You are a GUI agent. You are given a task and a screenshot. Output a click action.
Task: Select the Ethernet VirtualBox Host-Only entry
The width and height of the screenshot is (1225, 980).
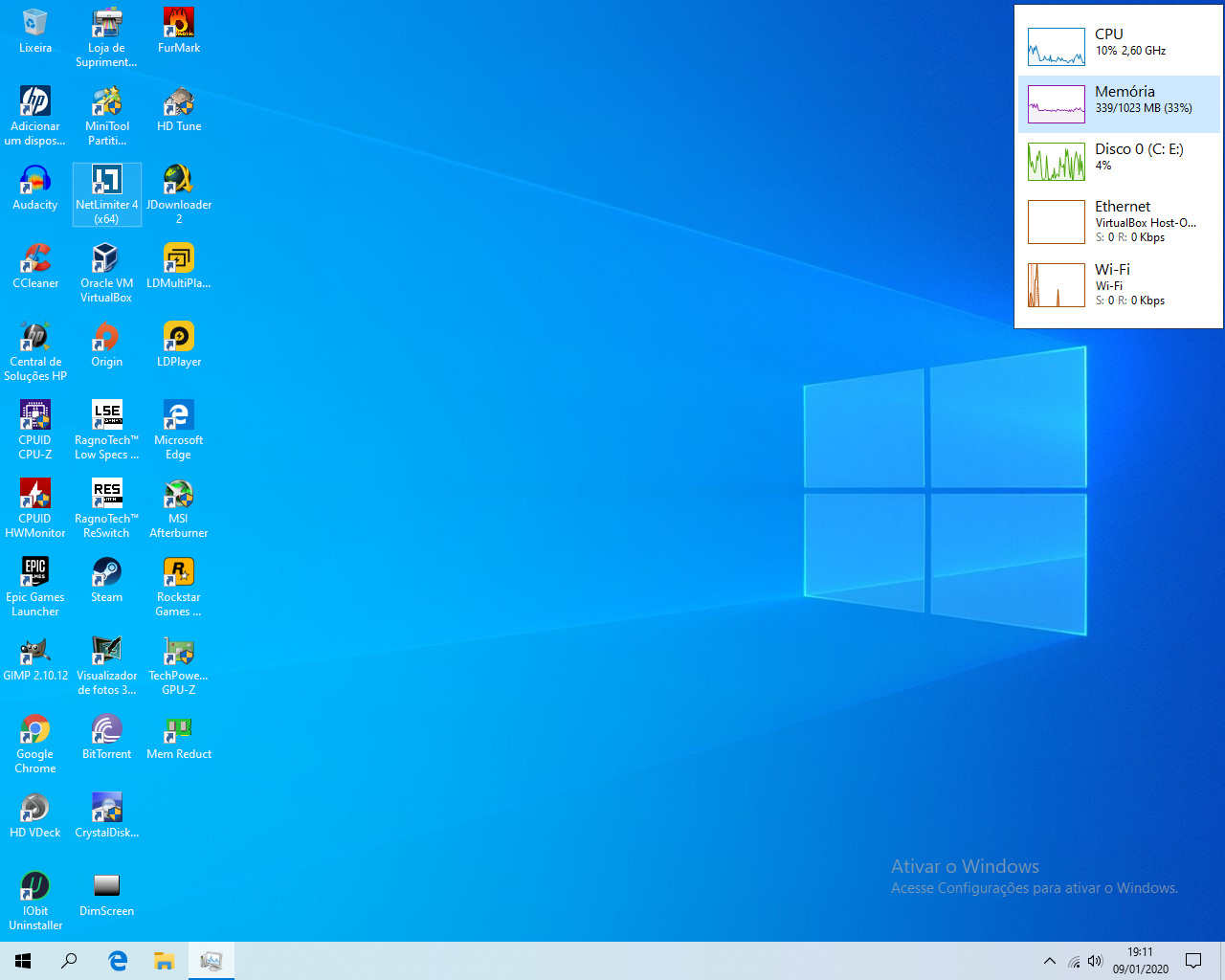(1119, 221)
